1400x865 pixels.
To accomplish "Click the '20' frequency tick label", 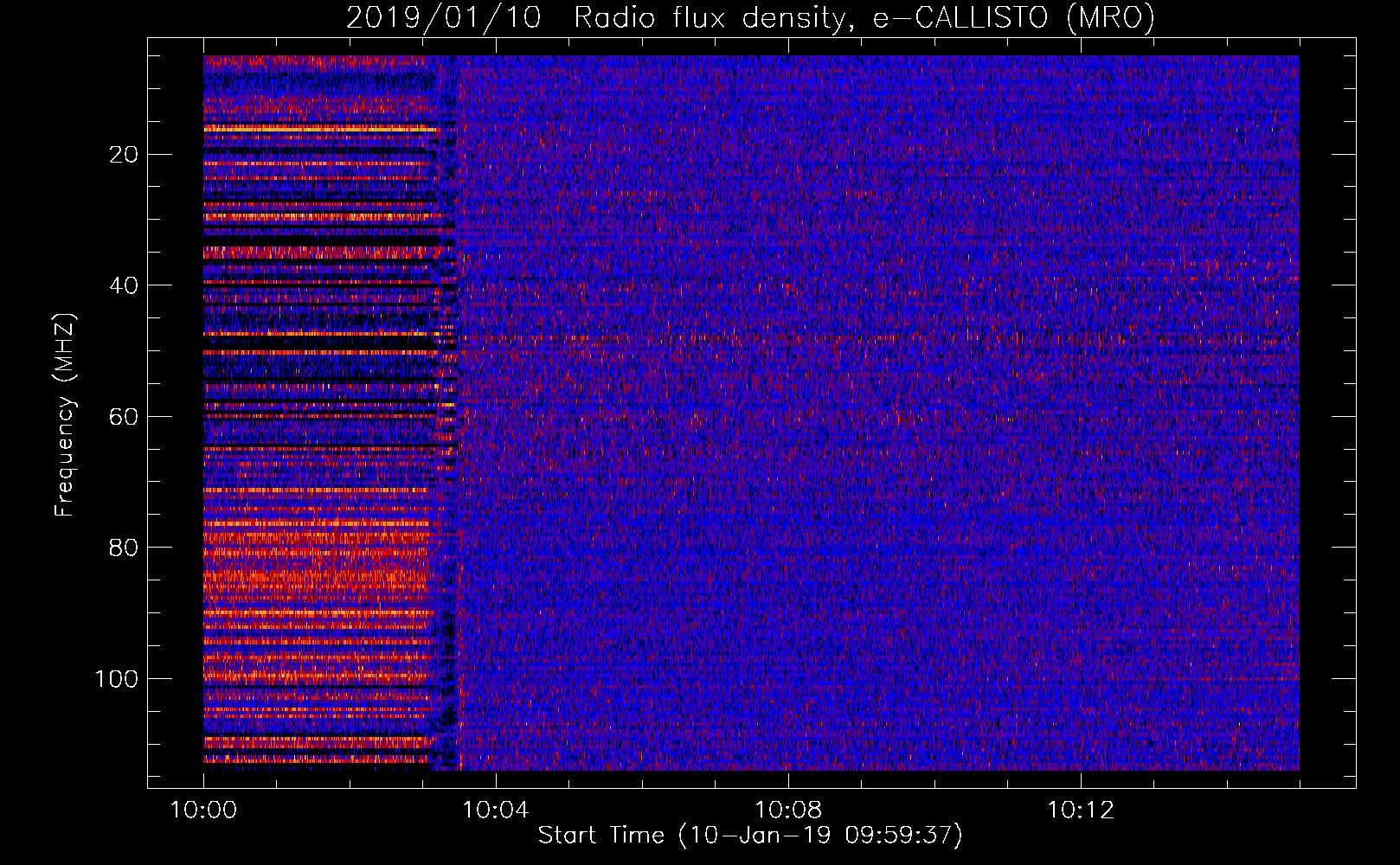I will (124, 155).
